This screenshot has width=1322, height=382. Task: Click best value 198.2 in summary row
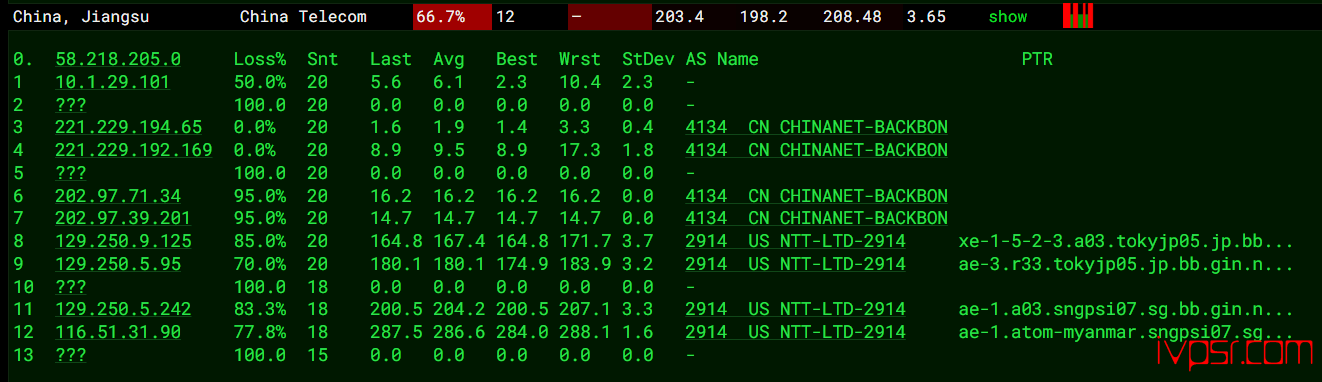click(x=764, y=17)
